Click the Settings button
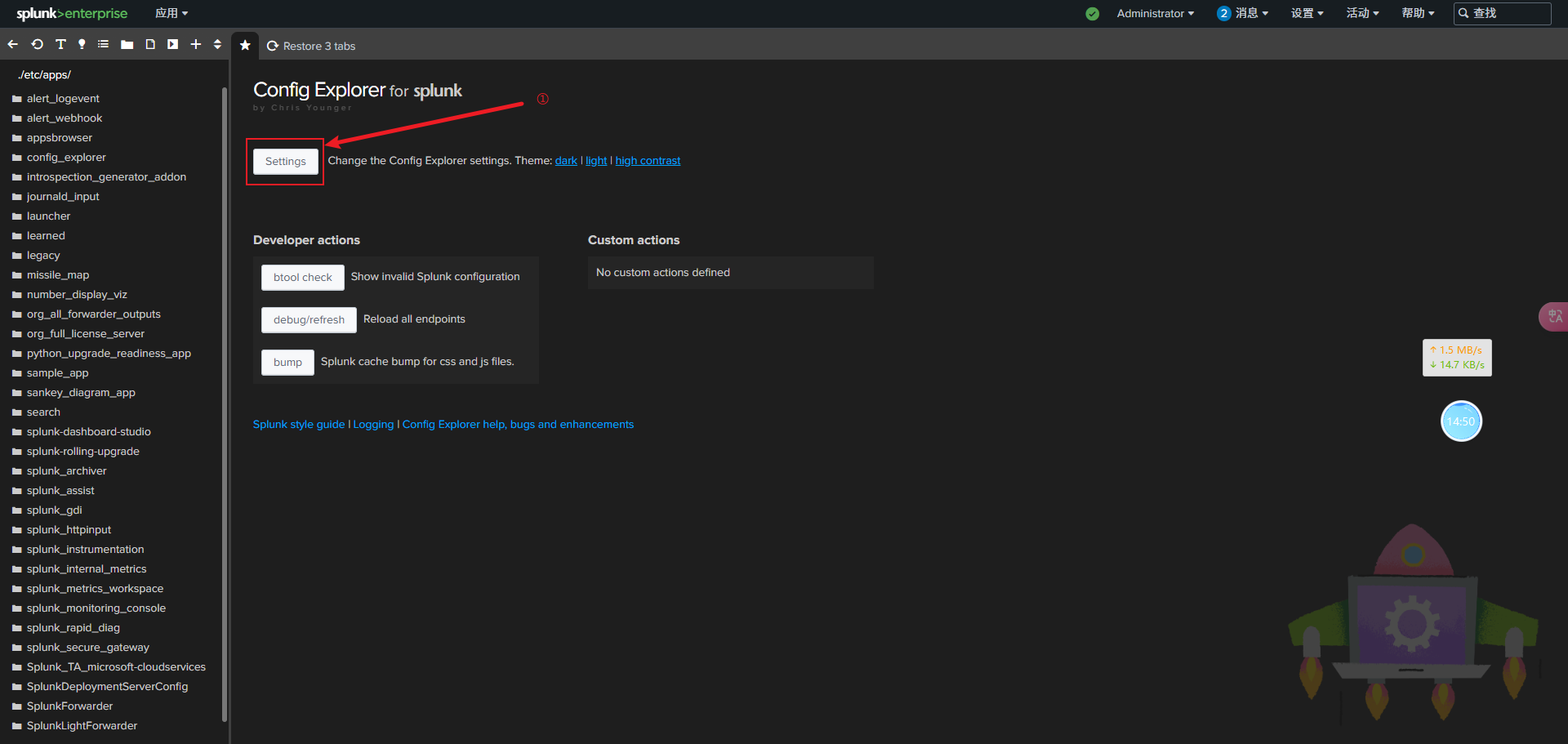The width and height of the screenshot is (1568, 744). point(286,162)
